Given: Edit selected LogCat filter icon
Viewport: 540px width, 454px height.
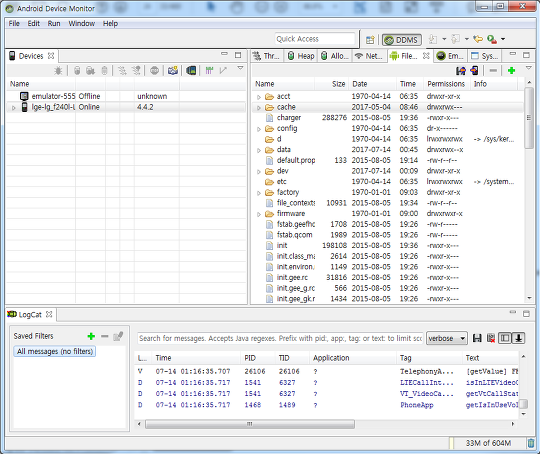Looking at the screenshot, I should pos(118,336).
